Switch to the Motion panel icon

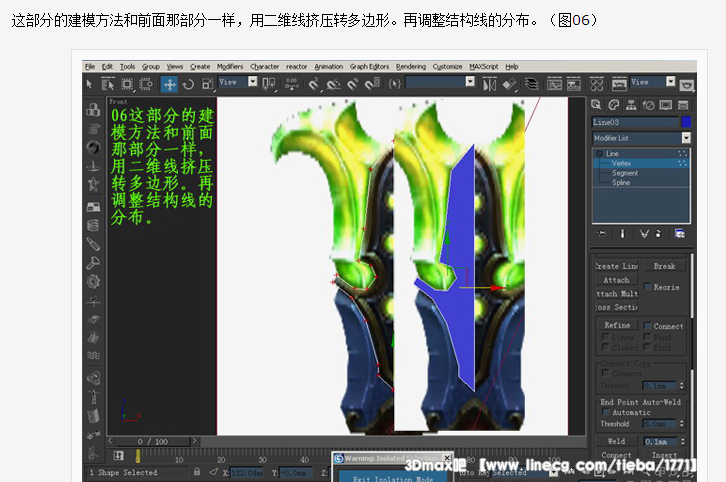tap(649, 105)
